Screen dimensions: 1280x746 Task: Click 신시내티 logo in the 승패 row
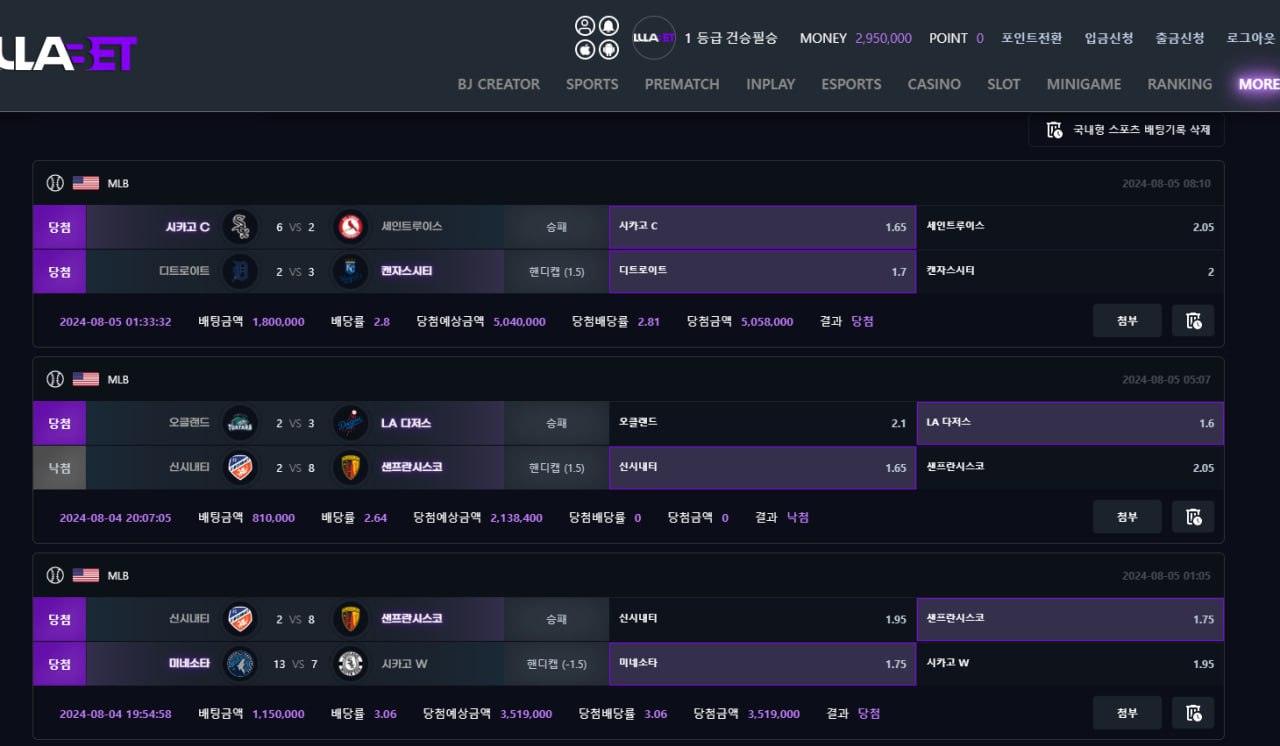pos(240,619)
